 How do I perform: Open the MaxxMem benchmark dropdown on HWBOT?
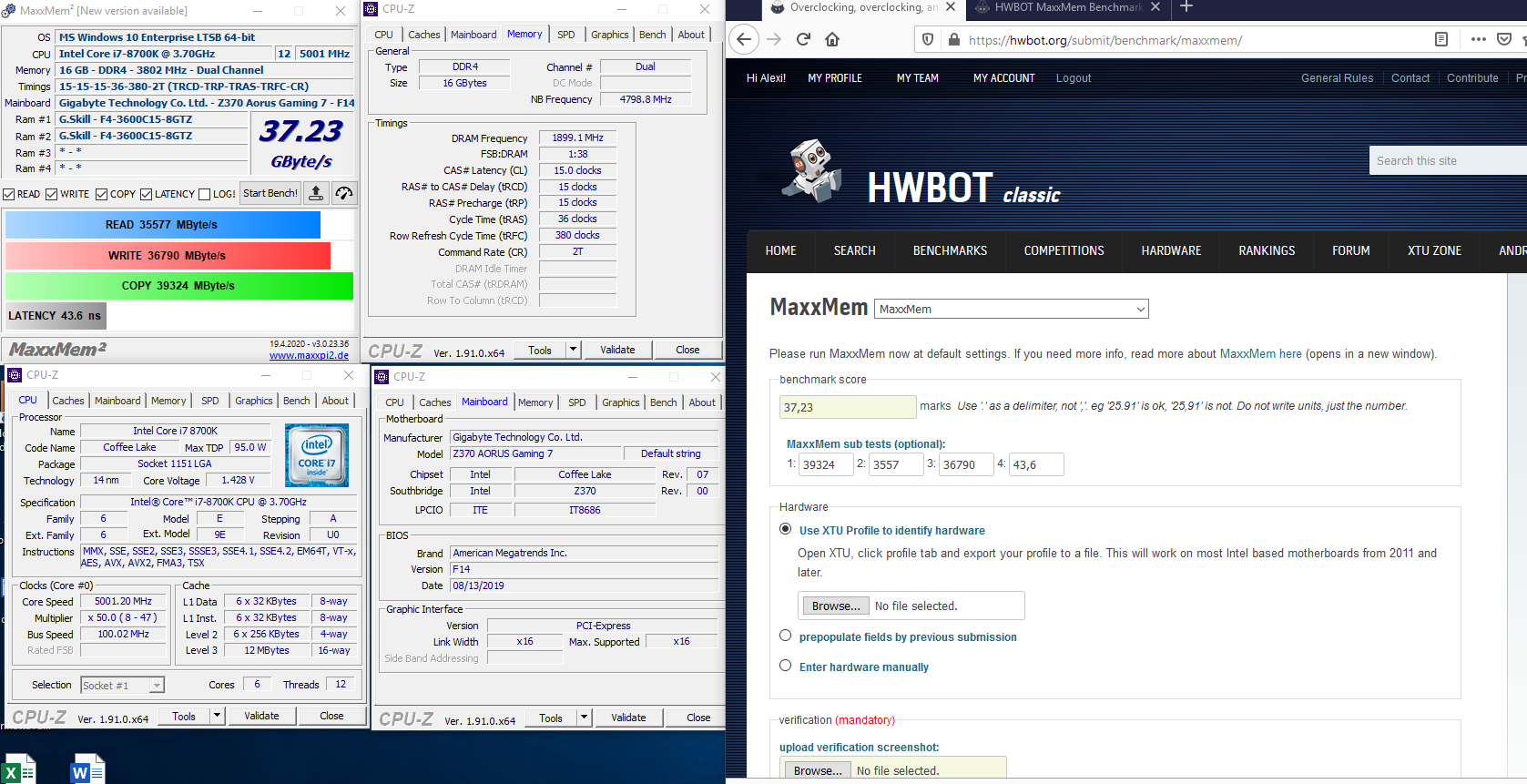1011,309
